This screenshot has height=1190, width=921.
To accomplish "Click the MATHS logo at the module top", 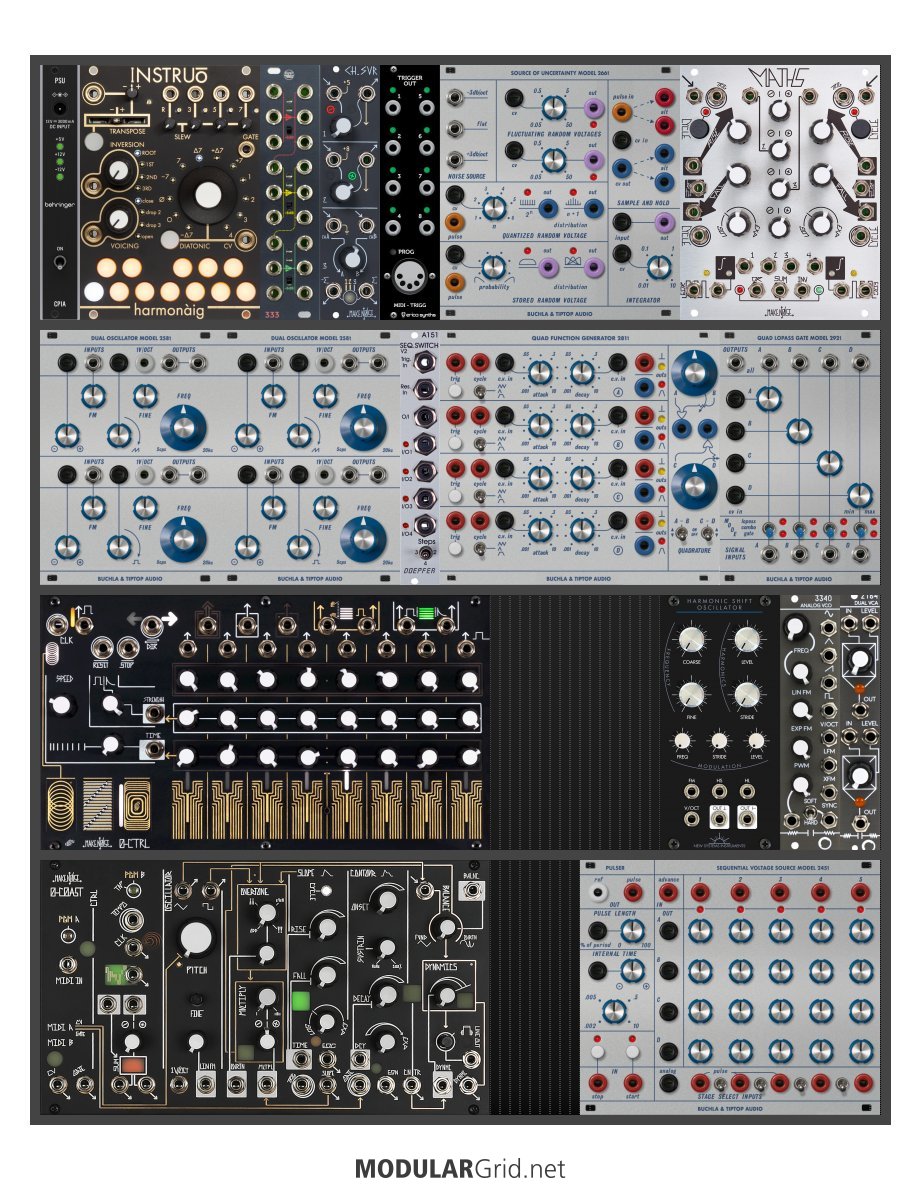I will 780,77.
